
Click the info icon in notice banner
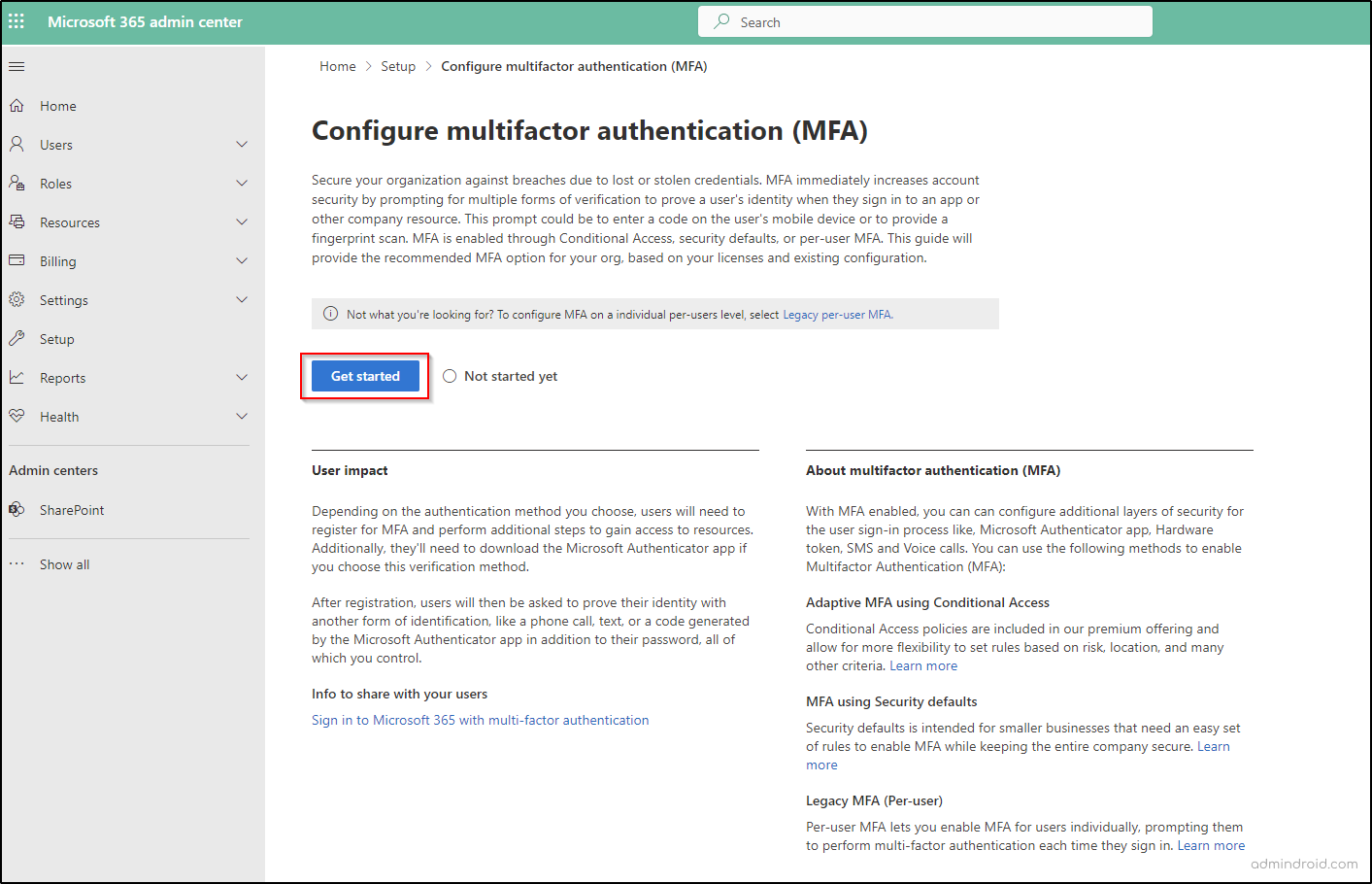click(x=330, y=314)
